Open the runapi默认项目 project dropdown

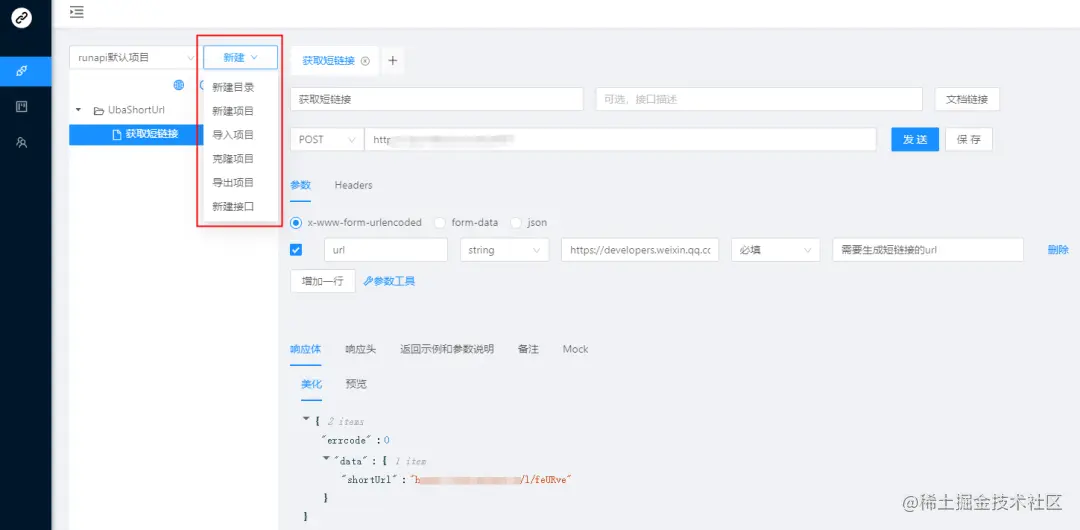coord(134,58)
